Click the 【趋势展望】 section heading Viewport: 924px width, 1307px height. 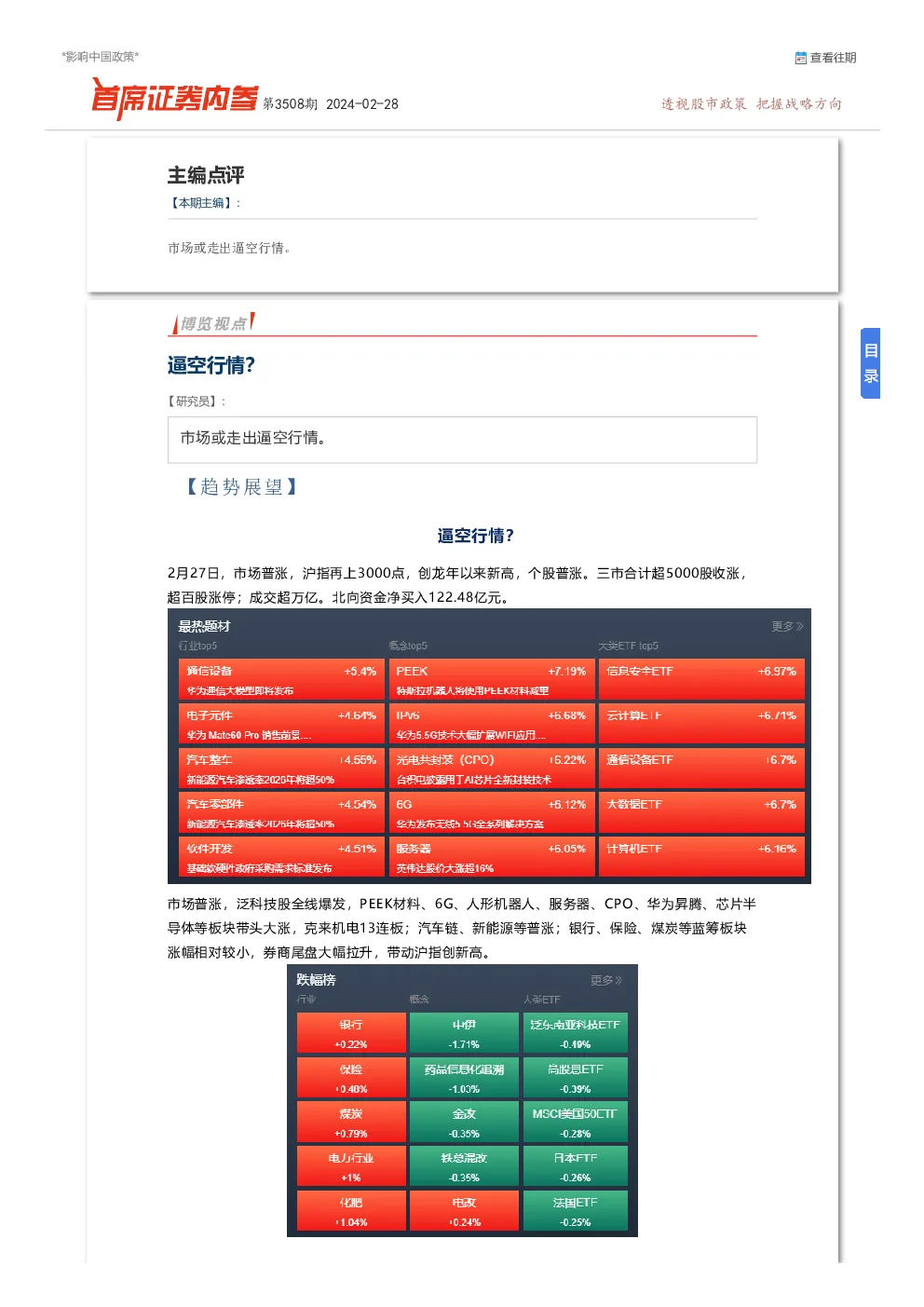(241, 486)
